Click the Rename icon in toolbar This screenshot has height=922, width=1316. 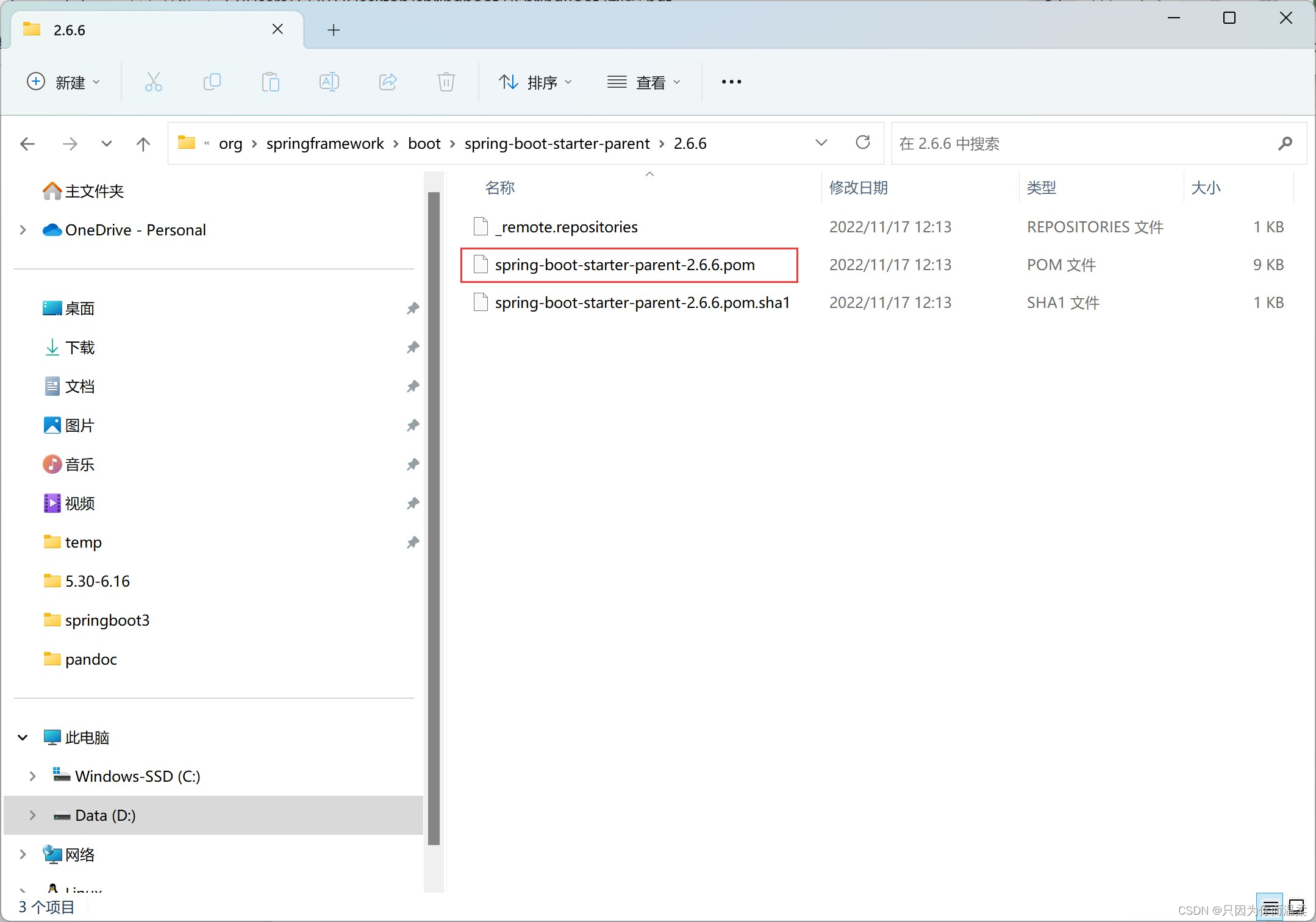(x=329, y=82)
